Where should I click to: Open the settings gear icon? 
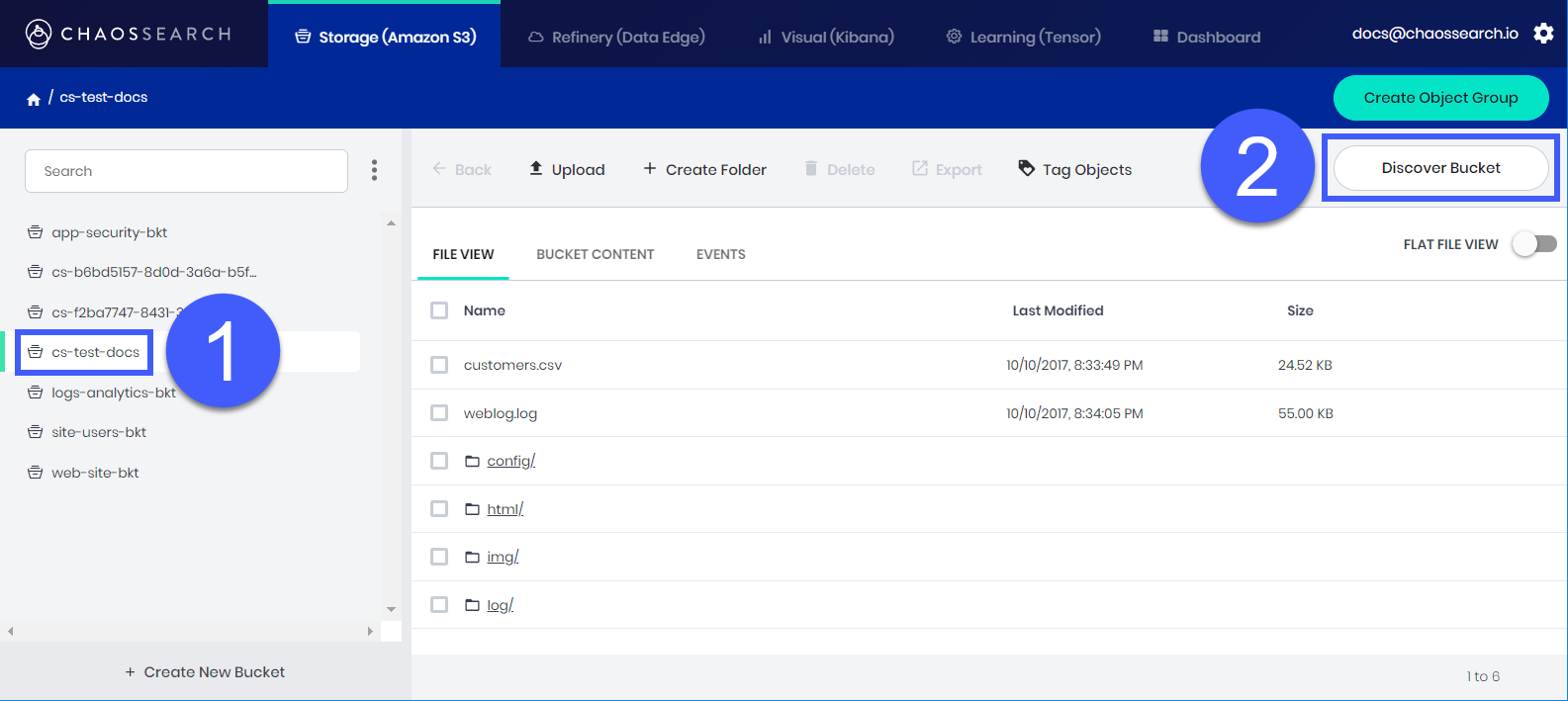coord(1543,34)
